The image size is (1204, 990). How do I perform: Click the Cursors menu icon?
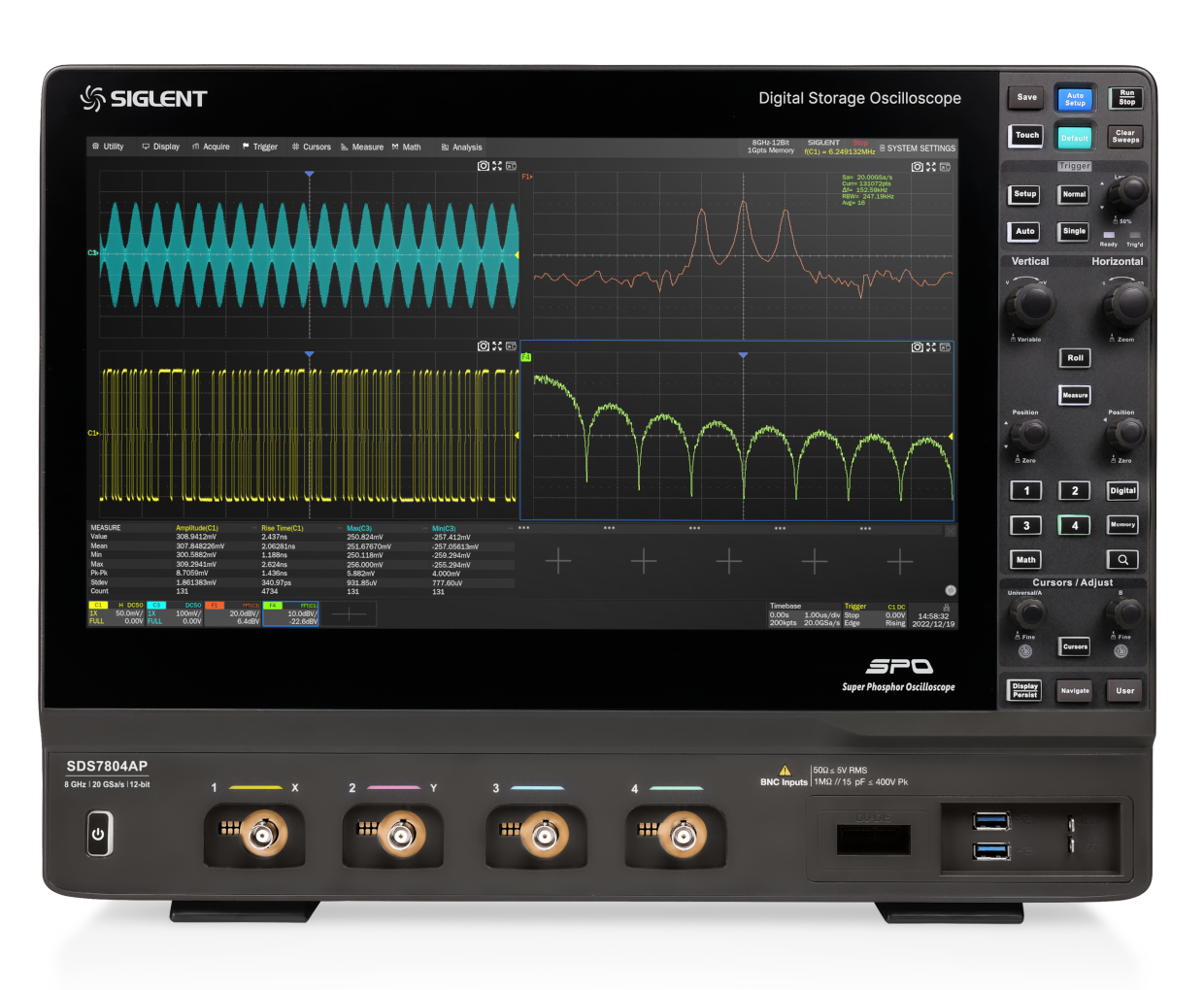[x=295, y=147]
